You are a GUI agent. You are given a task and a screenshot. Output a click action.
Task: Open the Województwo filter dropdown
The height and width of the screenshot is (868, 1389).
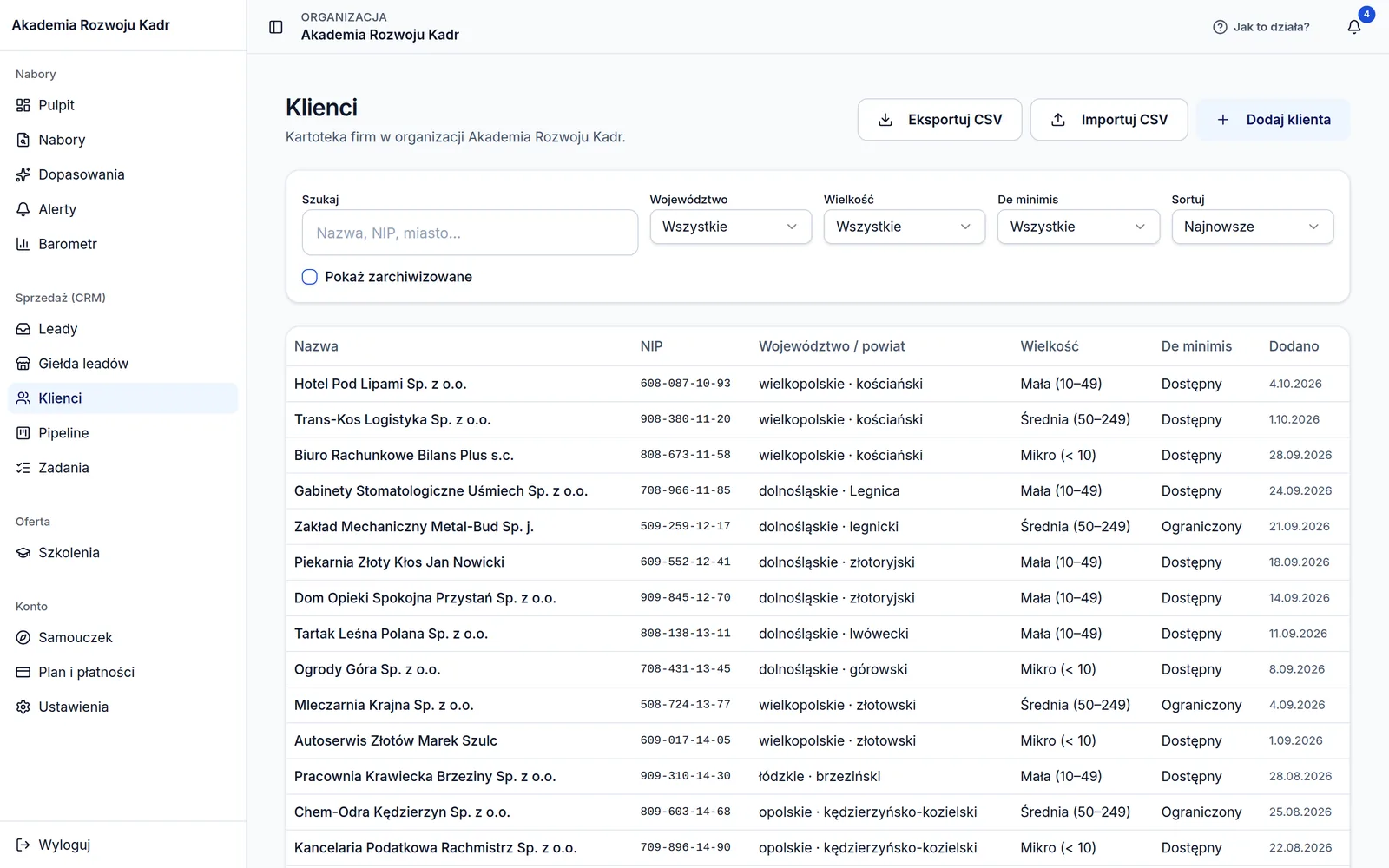click(731, 227)
